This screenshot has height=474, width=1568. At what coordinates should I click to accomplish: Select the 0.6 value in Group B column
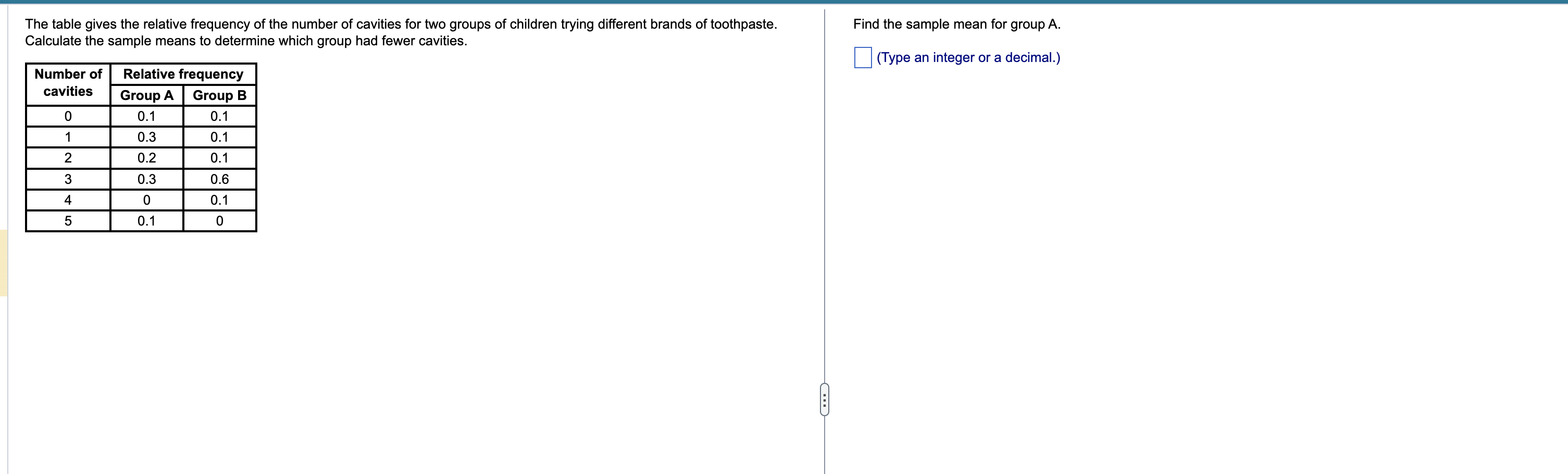pyautogui.click(x=220, y=178)
